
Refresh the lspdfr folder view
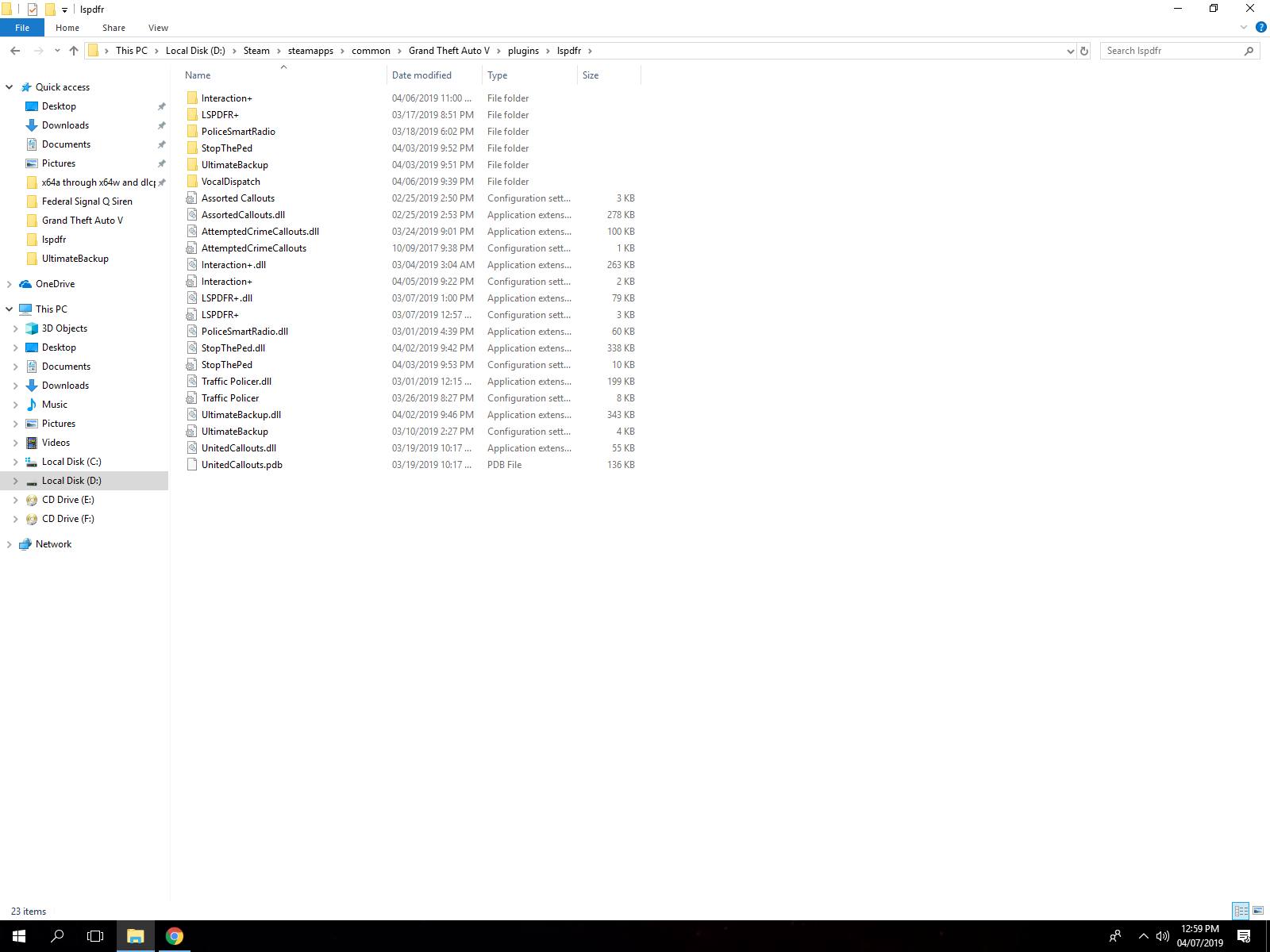click(1083, 51)
